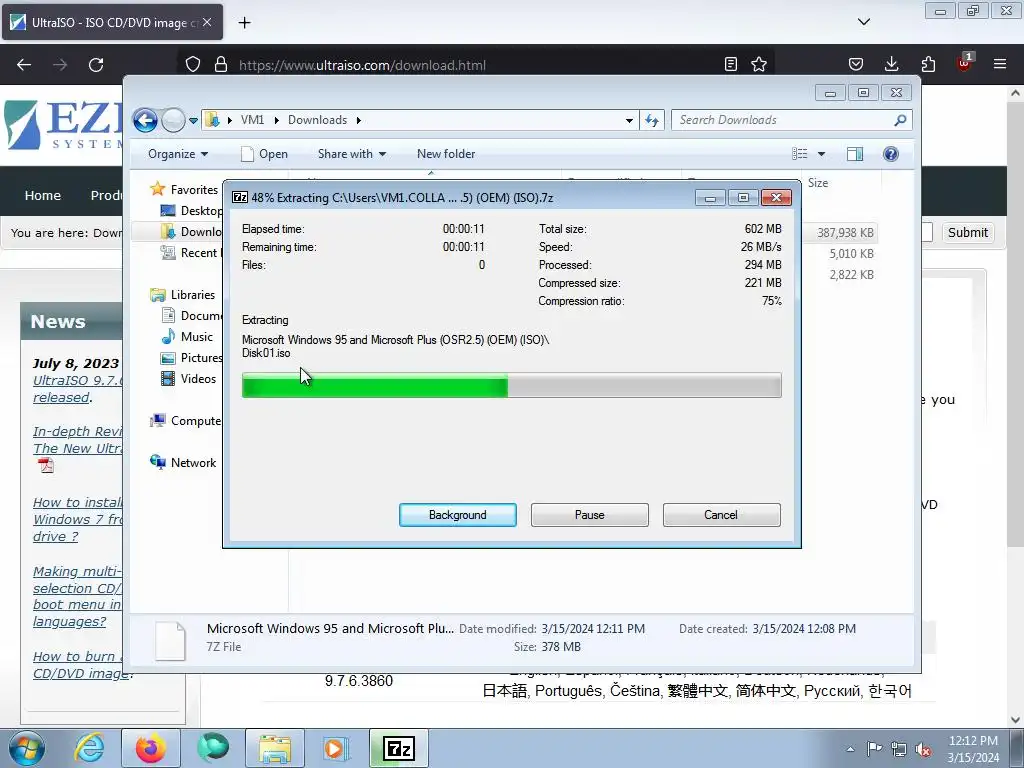Open Recent Places in Explorer sidebar
Screen dimensions: 1024x768
(191, 252)
